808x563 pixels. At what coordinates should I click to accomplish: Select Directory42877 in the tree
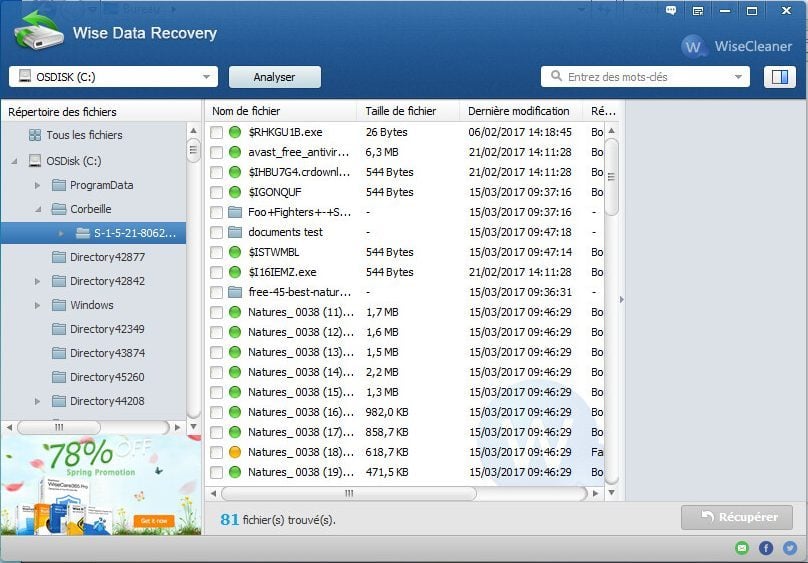tap(107, 257)
